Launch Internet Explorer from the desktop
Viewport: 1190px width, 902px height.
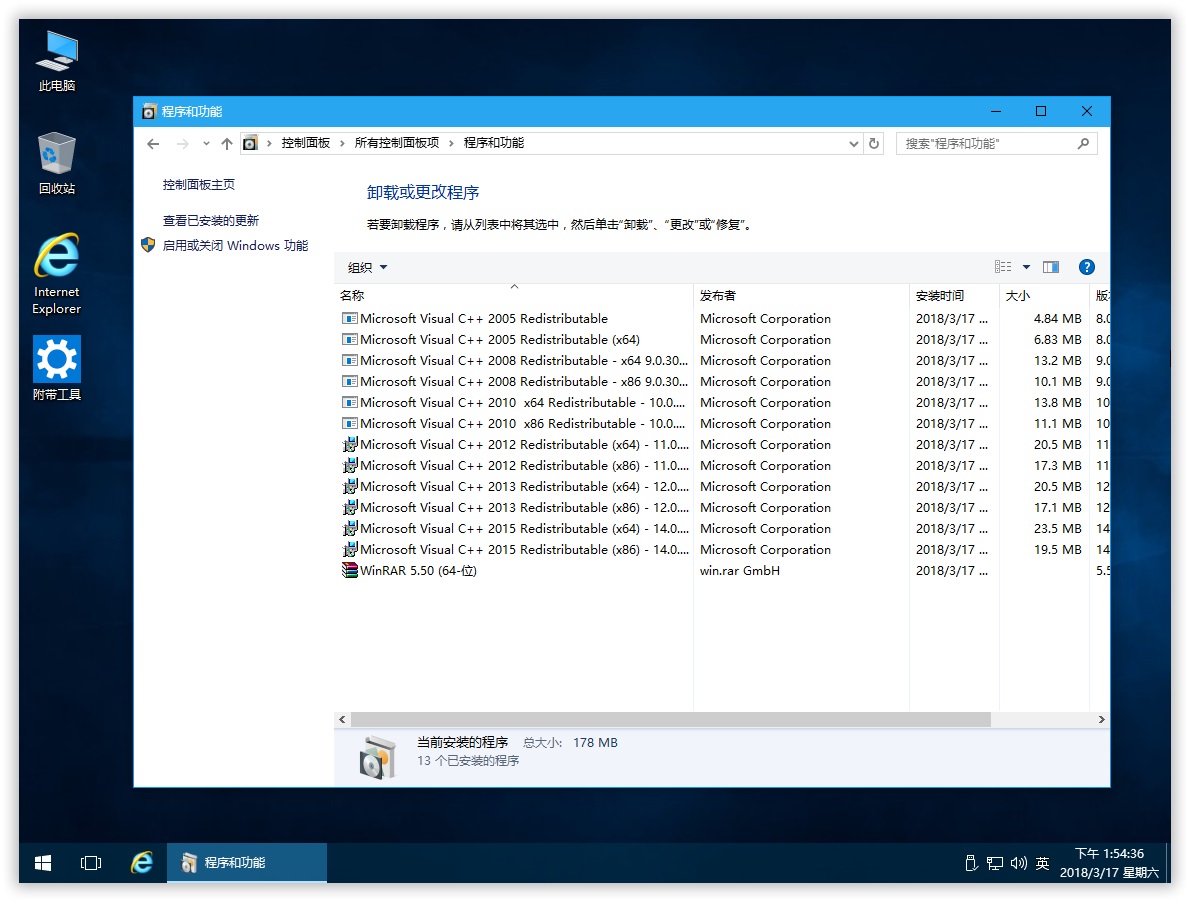tap(57, 274)
